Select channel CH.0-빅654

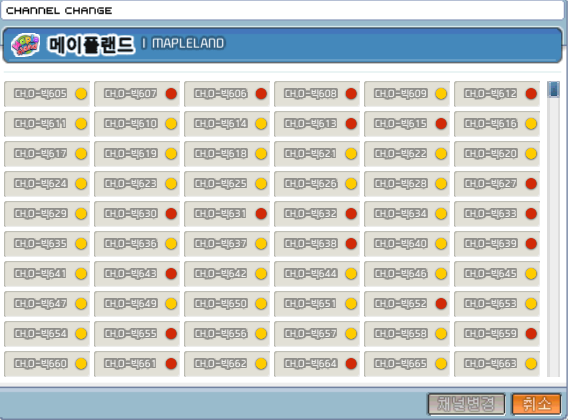47,334
